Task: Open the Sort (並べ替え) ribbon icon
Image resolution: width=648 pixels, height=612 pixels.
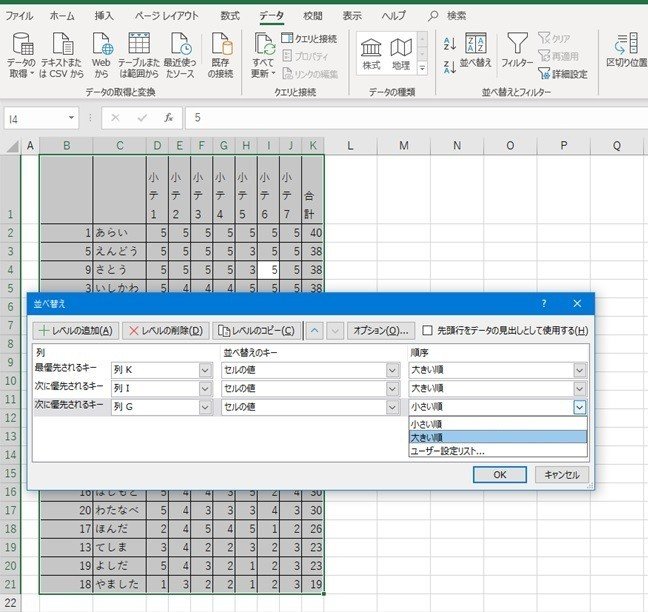Action: [476, 50]
